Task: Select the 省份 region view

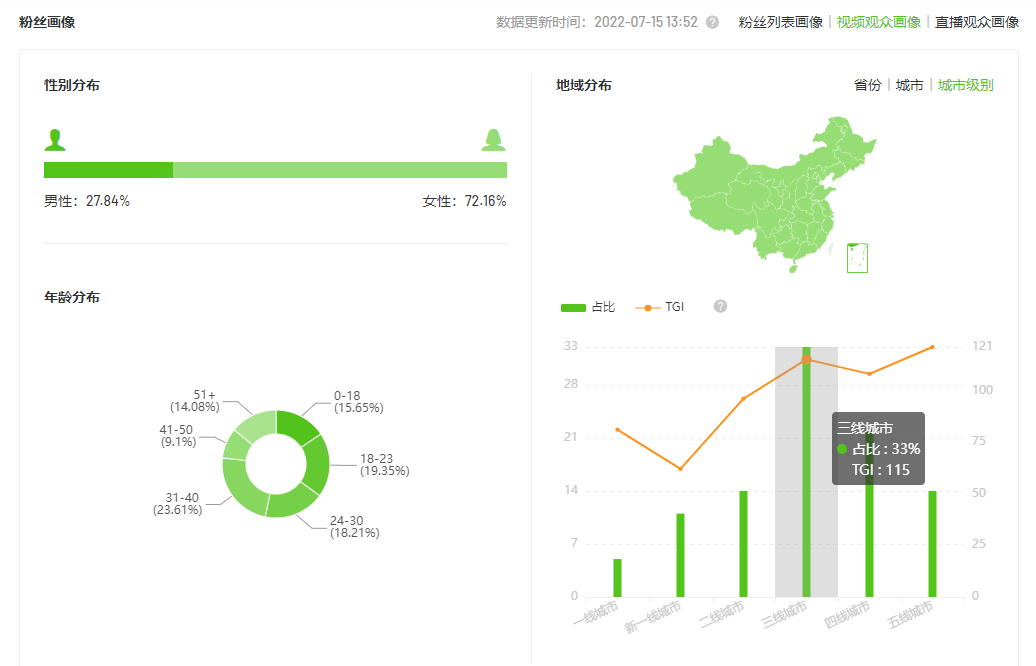Action: point(868,85)
